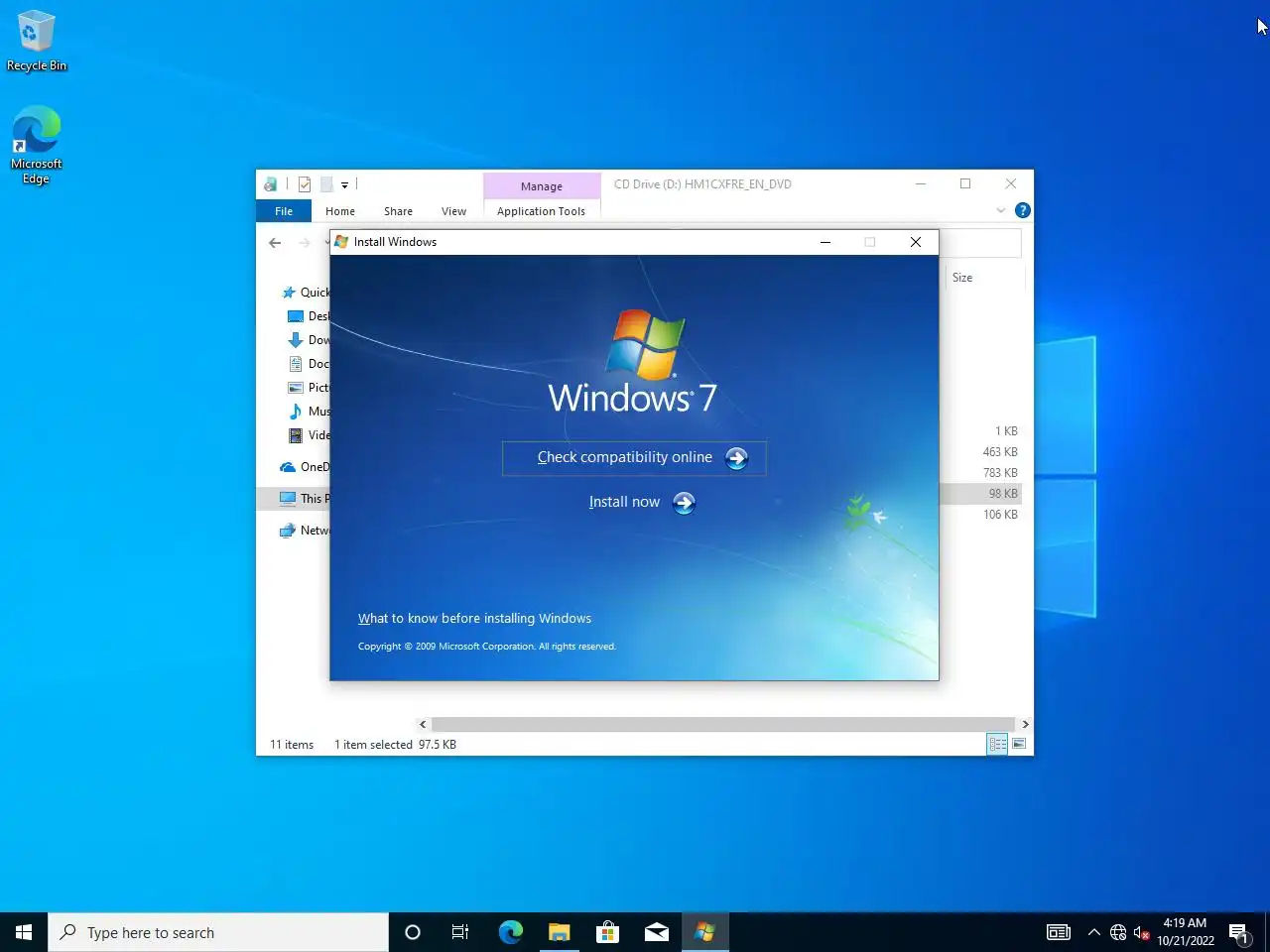Select the file sized 783 KB
The image size is (1270, 952).
pos(1000,473)
